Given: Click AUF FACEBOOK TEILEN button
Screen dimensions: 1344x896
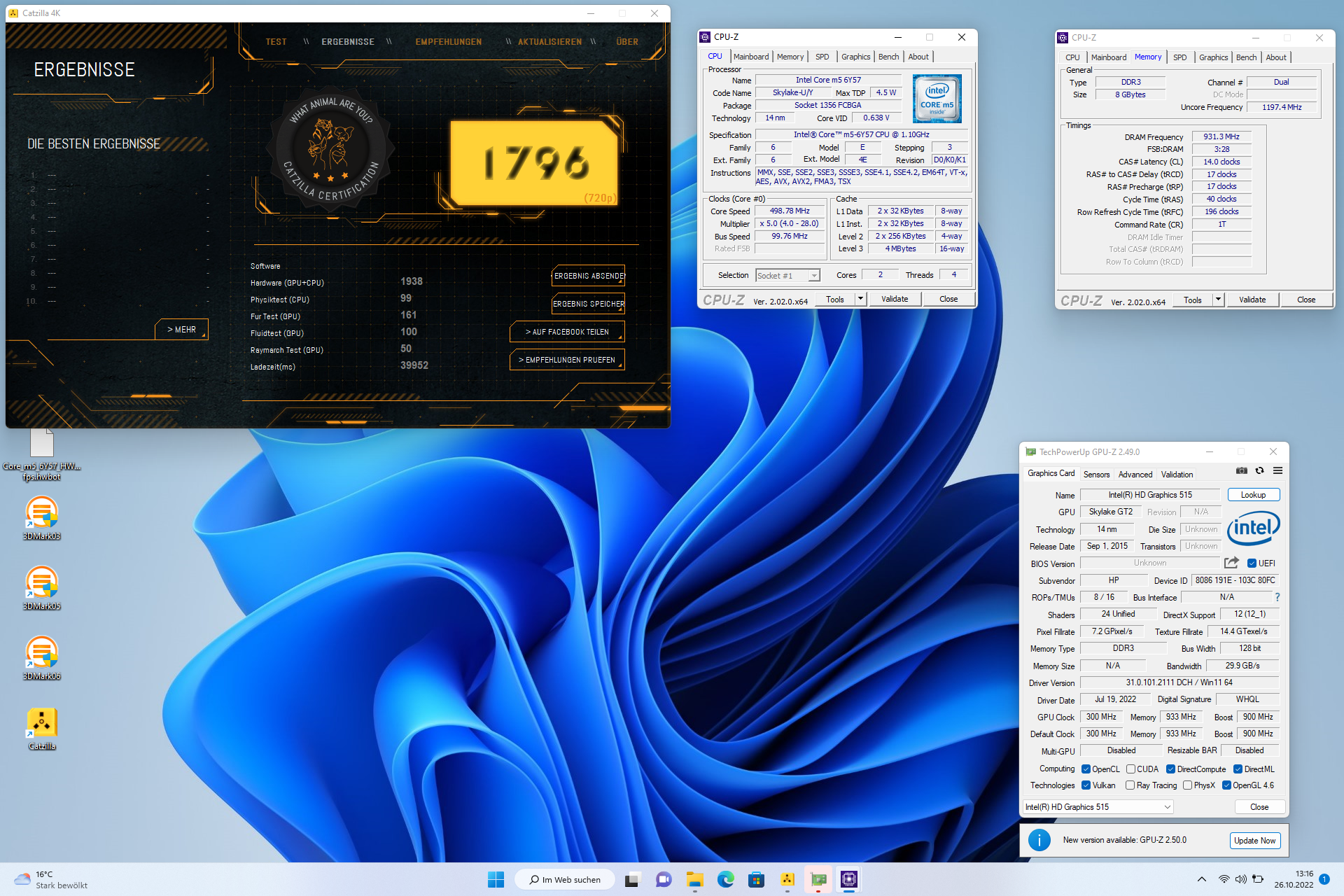Looking at the screenshot, I should coord(567,332).
